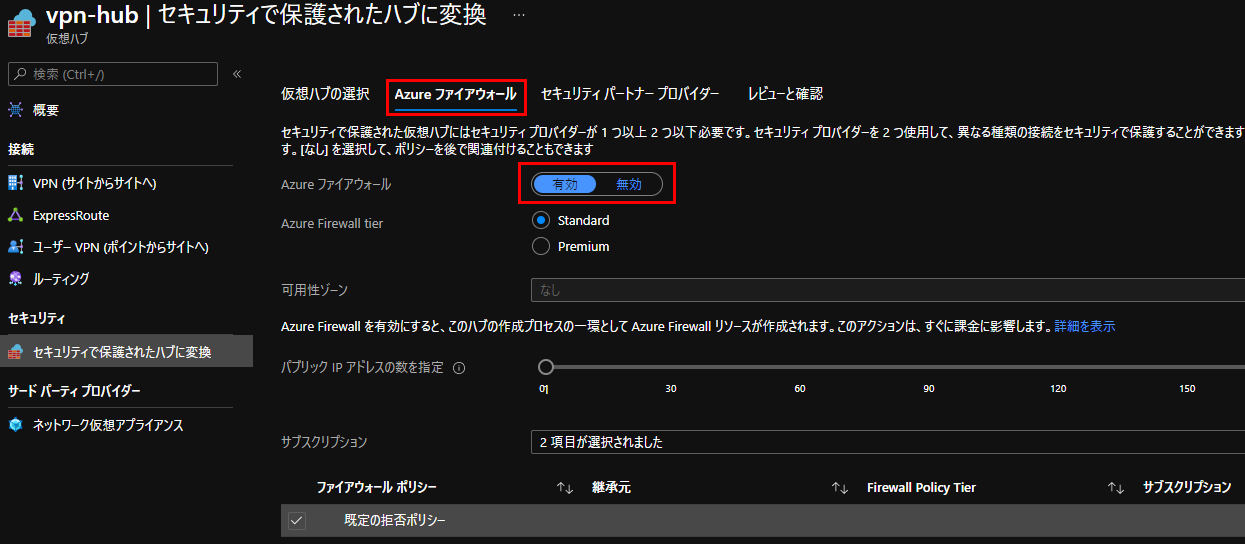Click the ExpressRoute triangle icon
Image resolution: width=1245 pixels, height=544 pixels.
15,215
